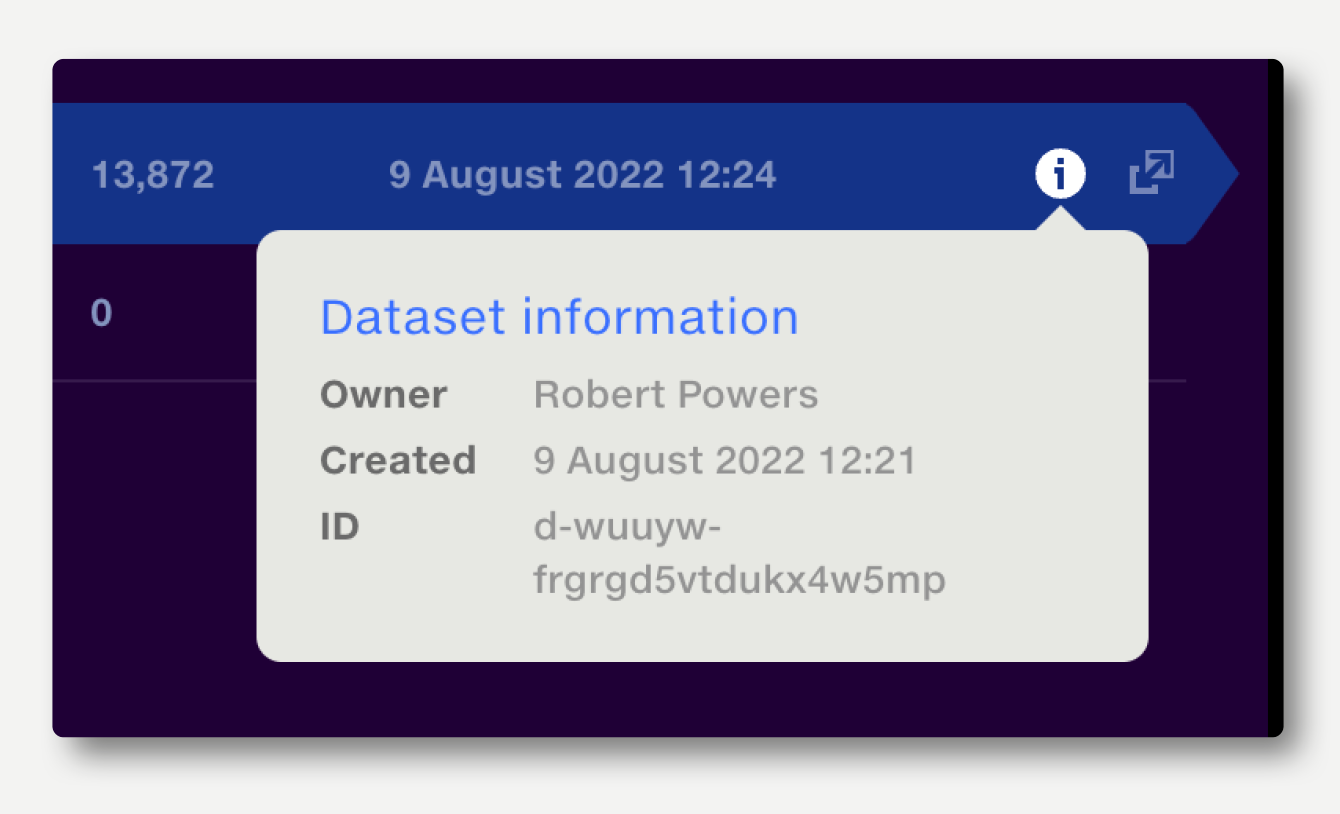Click the Created label in popup
Screen dimensions: 1340x814
click(x=398, y=461)
